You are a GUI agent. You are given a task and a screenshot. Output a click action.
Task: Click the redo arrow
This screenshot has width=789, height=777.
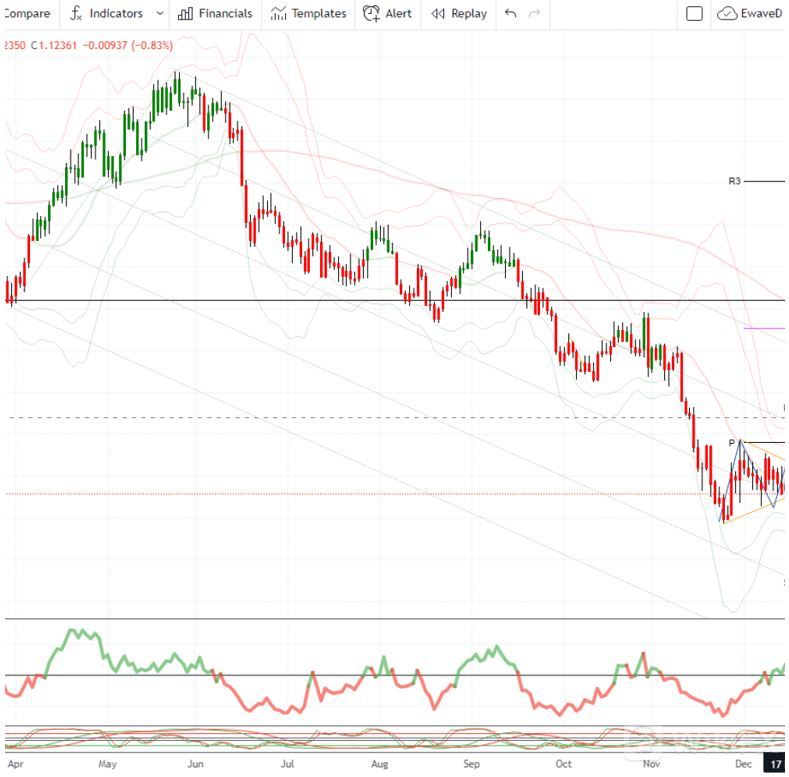[535, 14]
